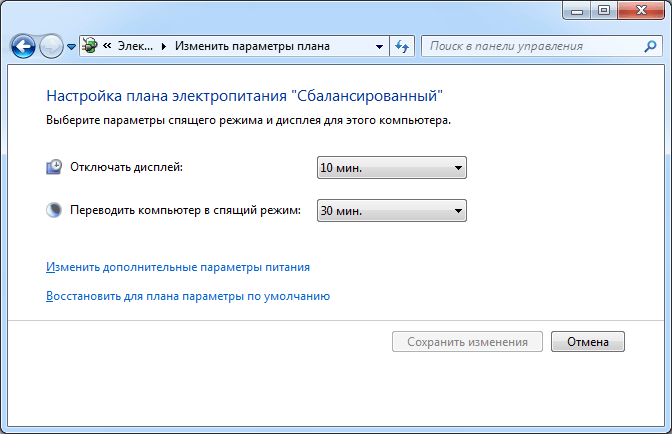Image resolution: width=672 pixels, height=434 pixels.
Task: Click the "Переводить компьютер в спящий режим:" label
Action: [186, 210]
